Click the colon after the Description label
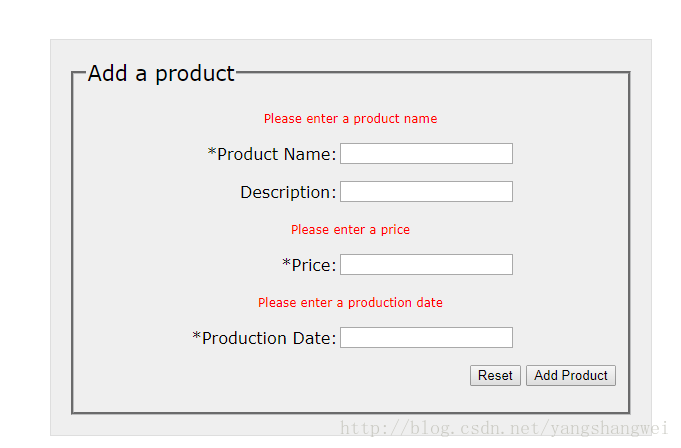Viewport: 681px width, 448px height. 333,193
